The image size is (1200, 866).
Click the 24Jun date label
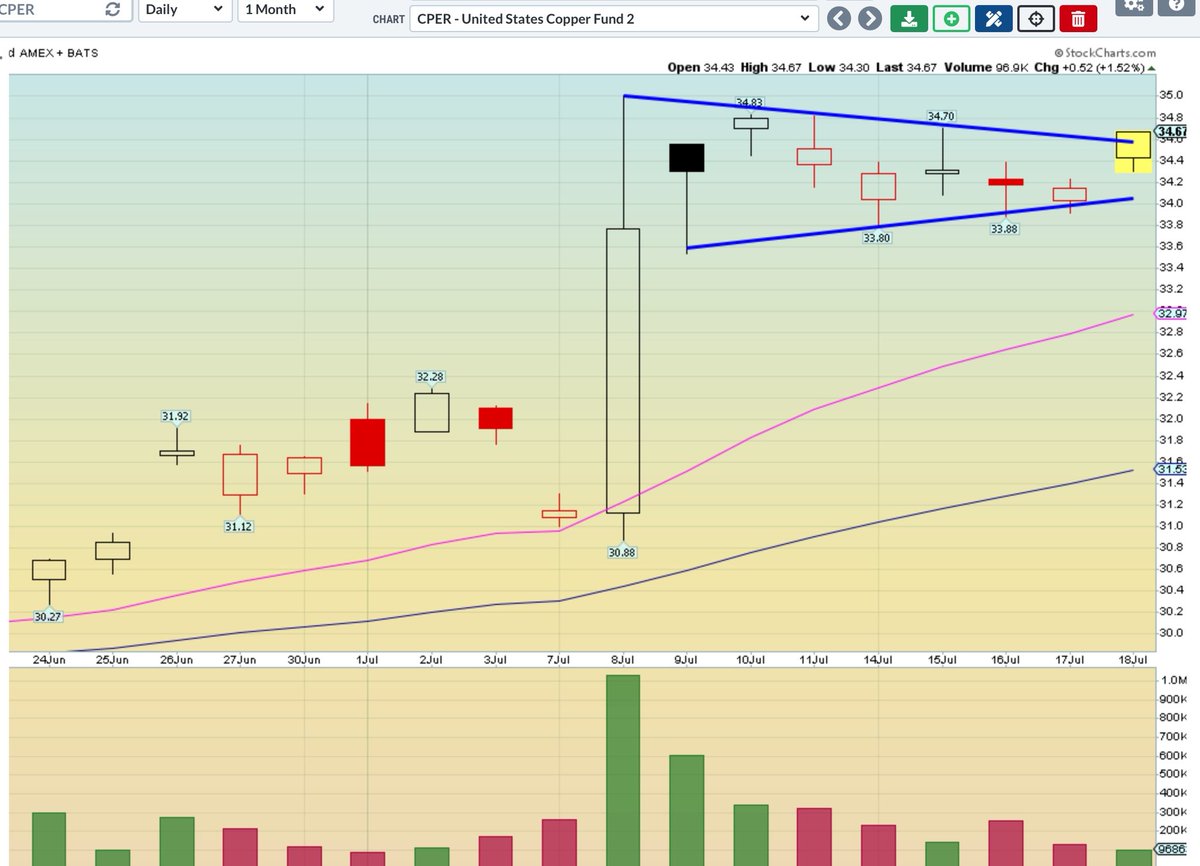tap(49, 660)
